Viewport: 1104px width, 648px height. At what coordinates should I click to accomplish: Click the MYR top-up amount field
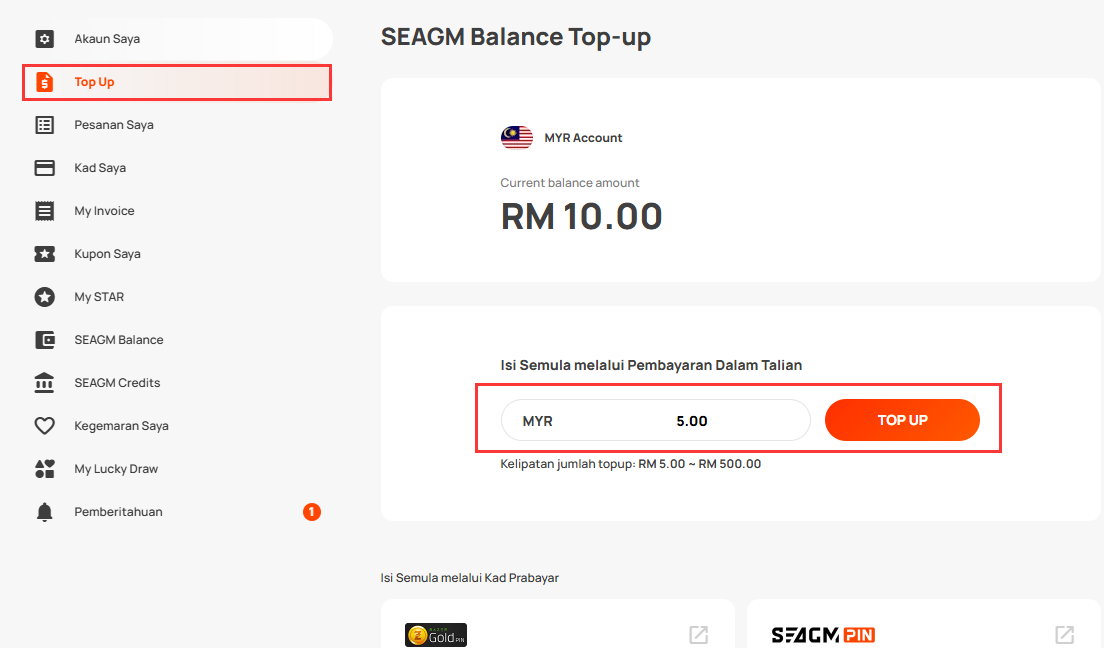pyautogui.click(x=656, y=420)
